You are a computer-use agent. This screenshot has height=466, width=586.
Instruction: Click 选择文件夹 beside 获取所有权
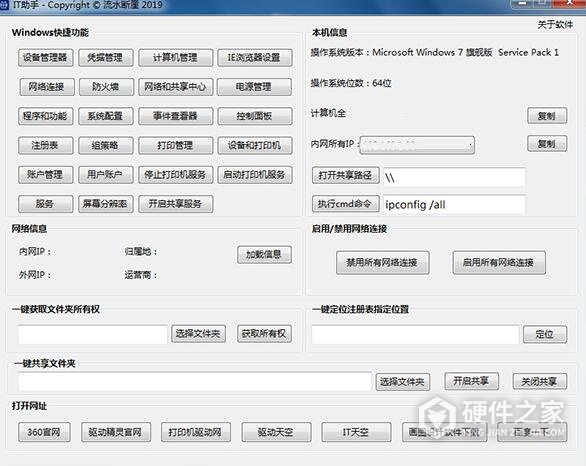pos(198,334)
